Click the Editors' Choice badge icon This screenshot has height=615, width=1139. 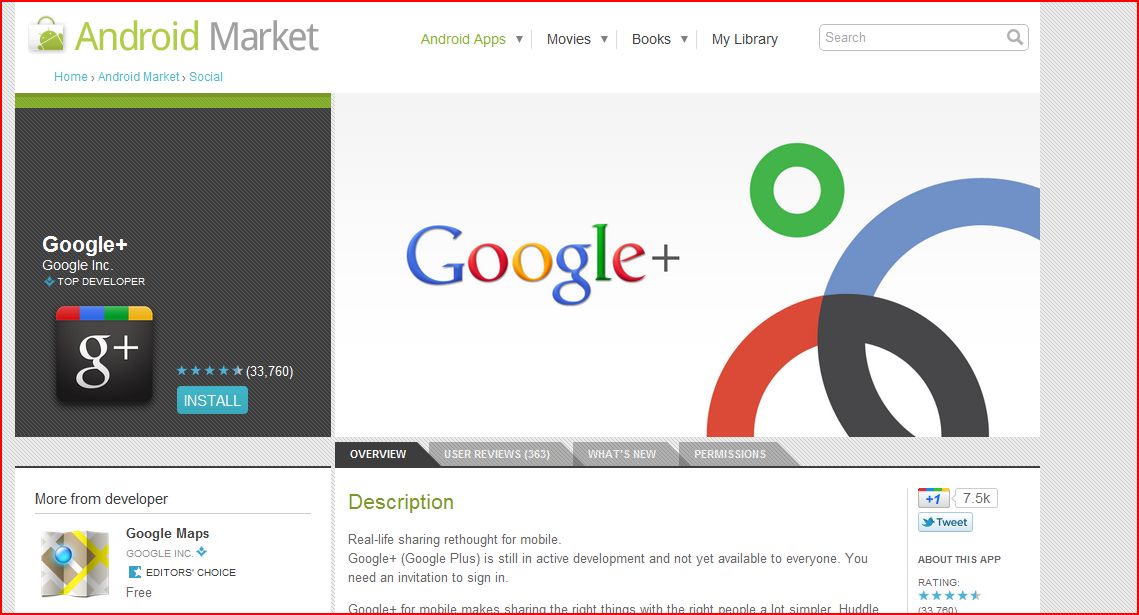[134, 572]
